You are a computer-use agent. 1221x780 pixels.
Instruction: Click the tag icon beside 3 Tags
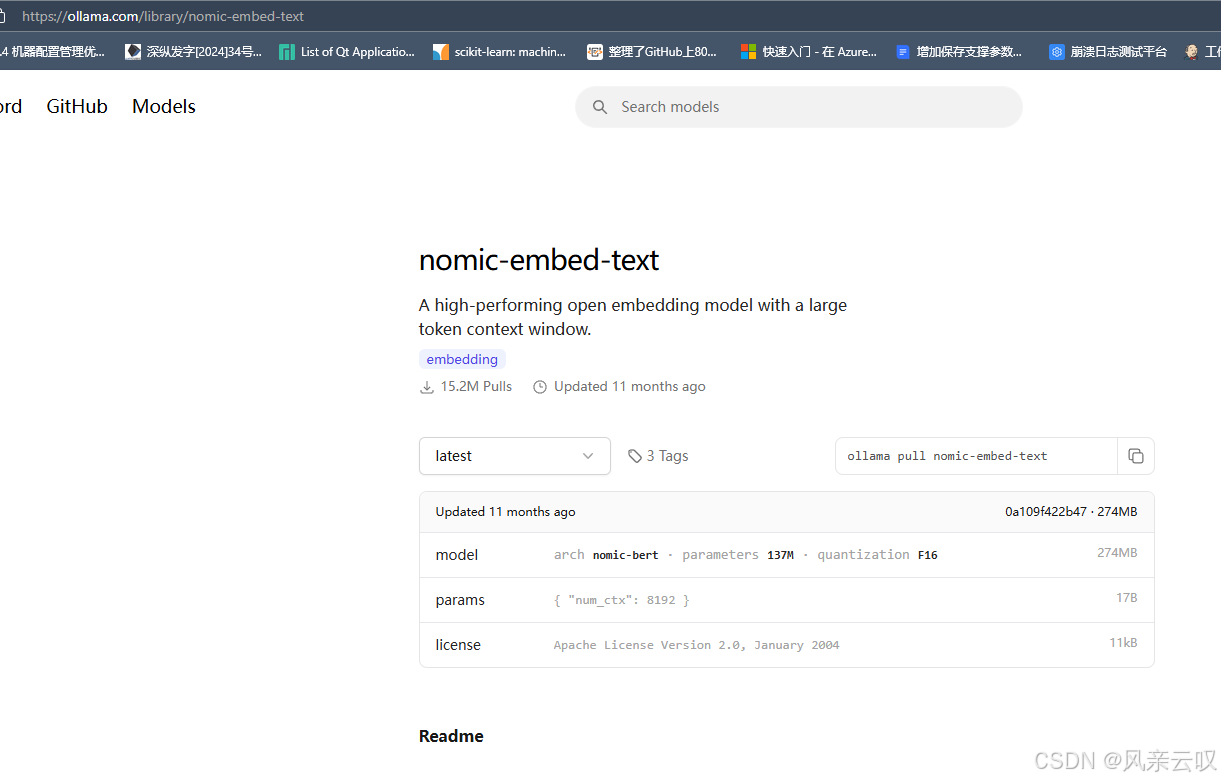click(635, 456)
